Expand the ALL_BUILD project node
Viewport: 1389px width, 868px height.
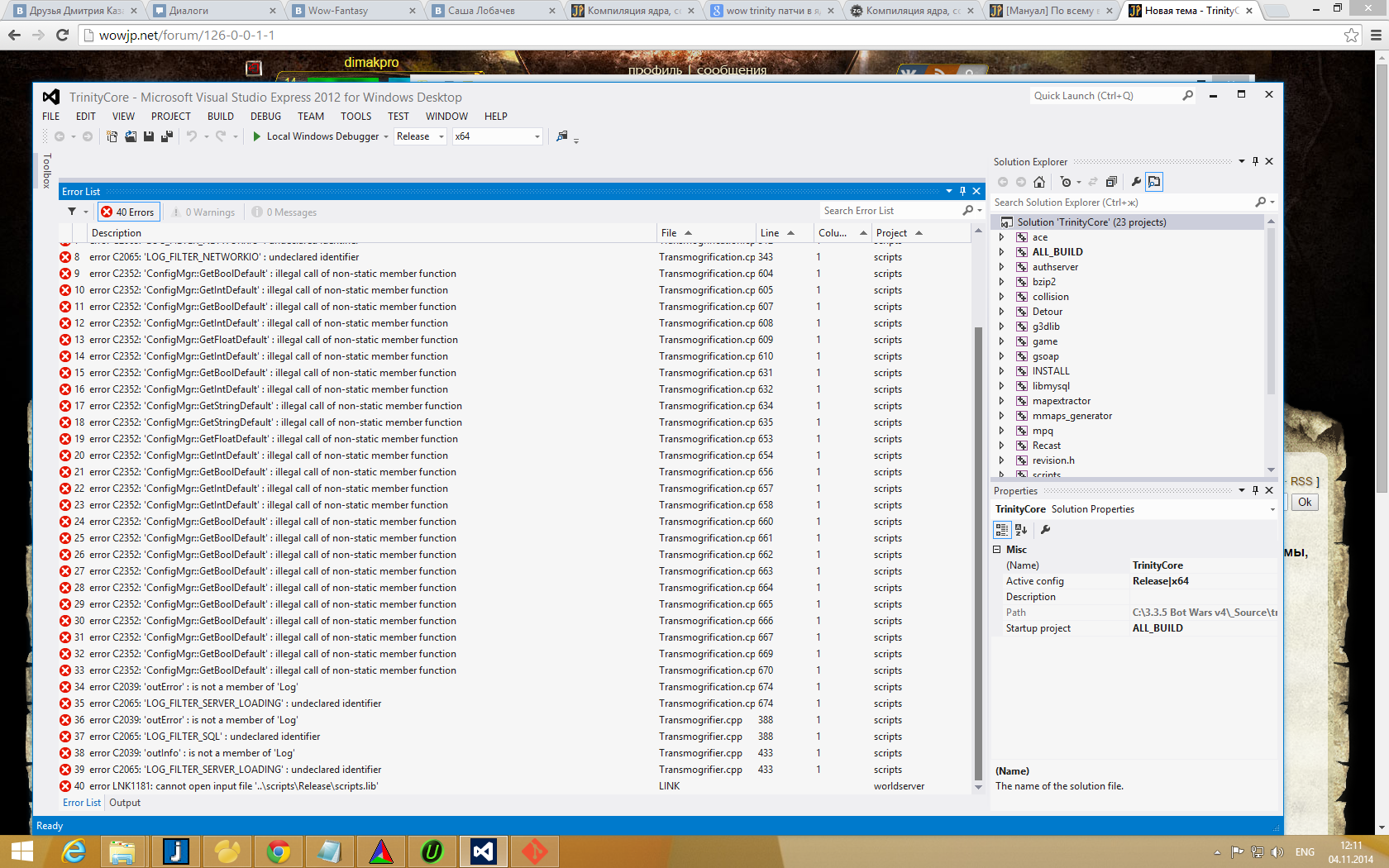click(x=1001, y=252)
